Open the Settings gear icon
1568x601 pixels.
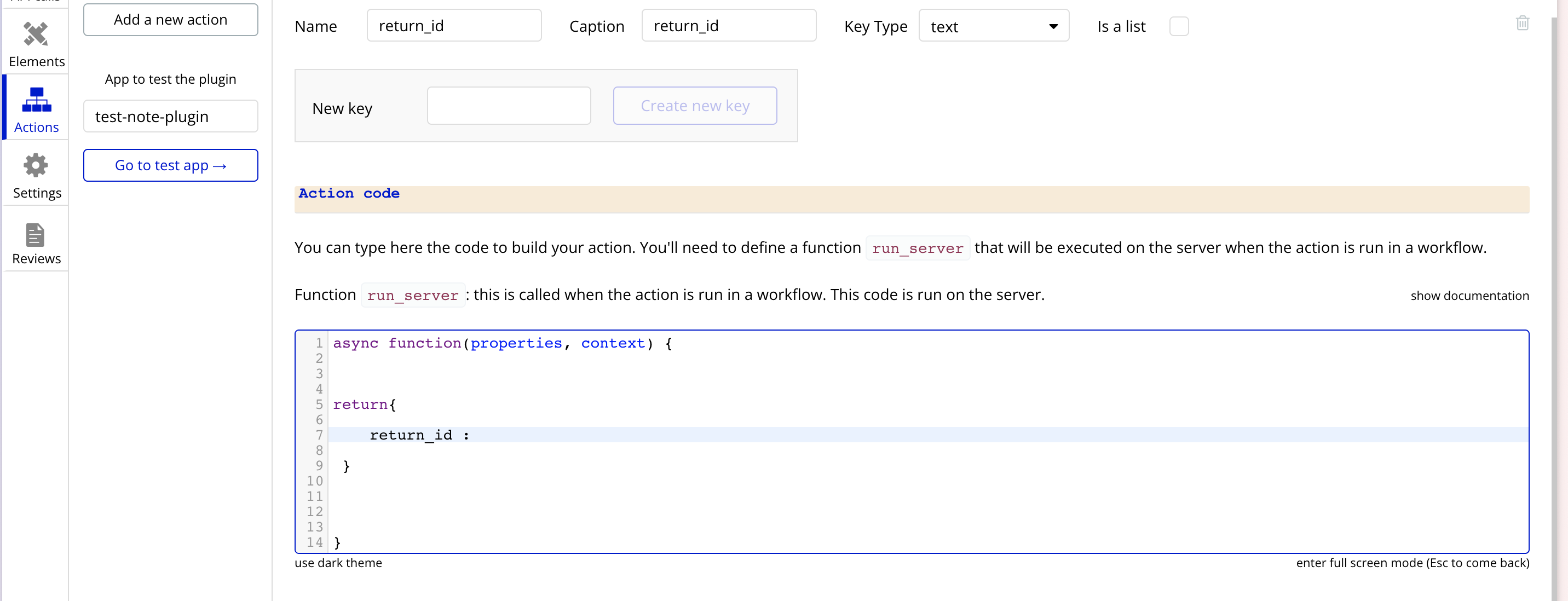pyautogui.click(x=36, y=165)
